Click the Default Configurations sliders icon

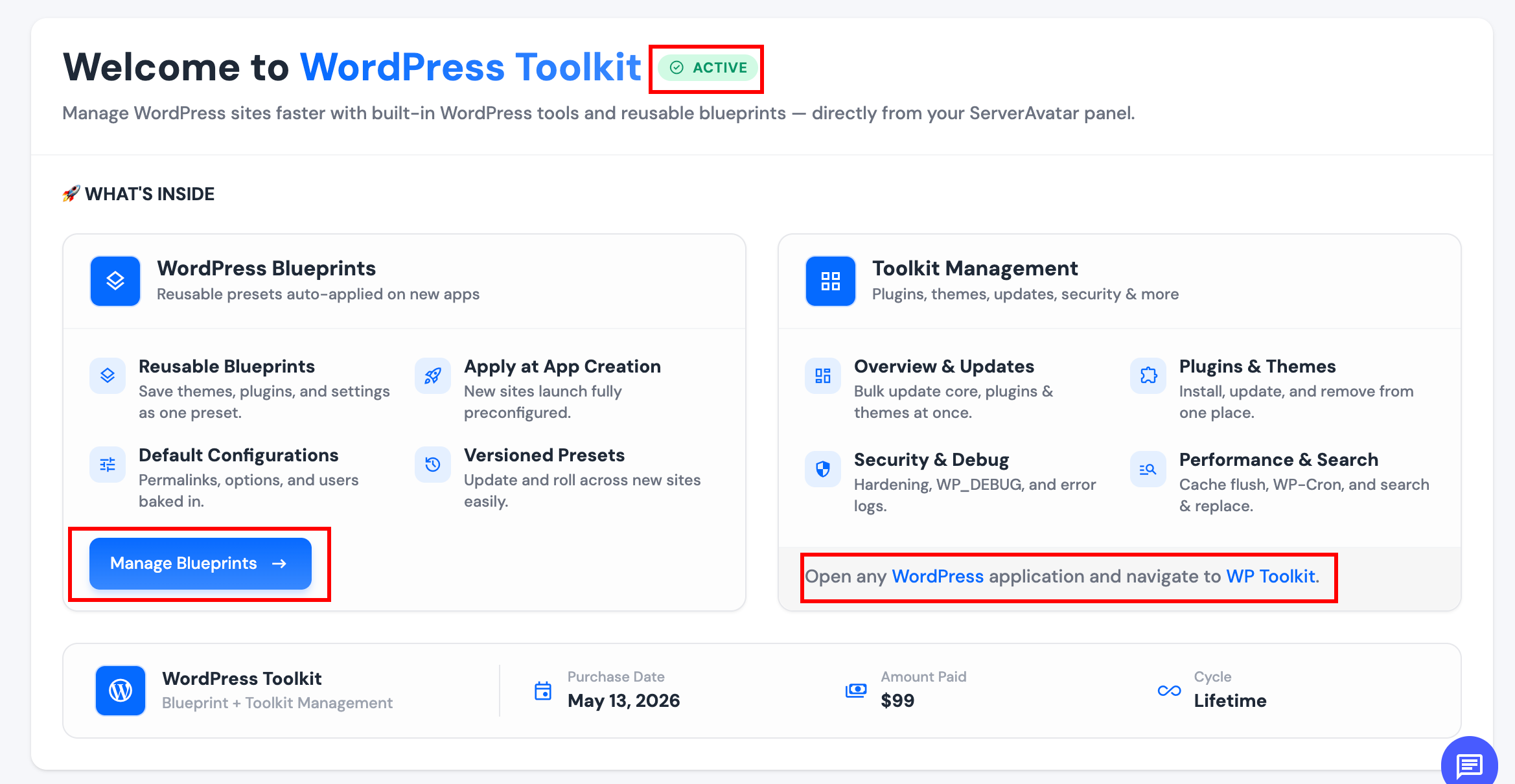108,465
